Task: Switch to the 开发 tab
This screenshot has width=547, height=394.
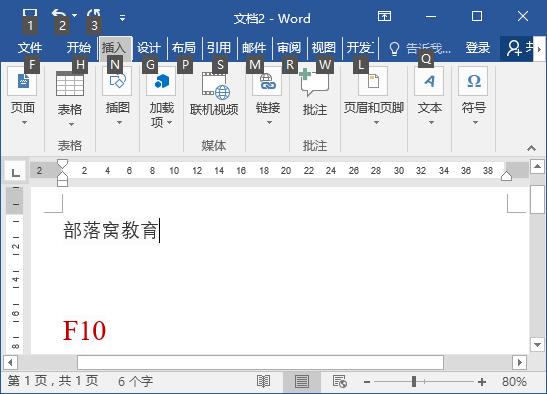Action: coord(360,47)
